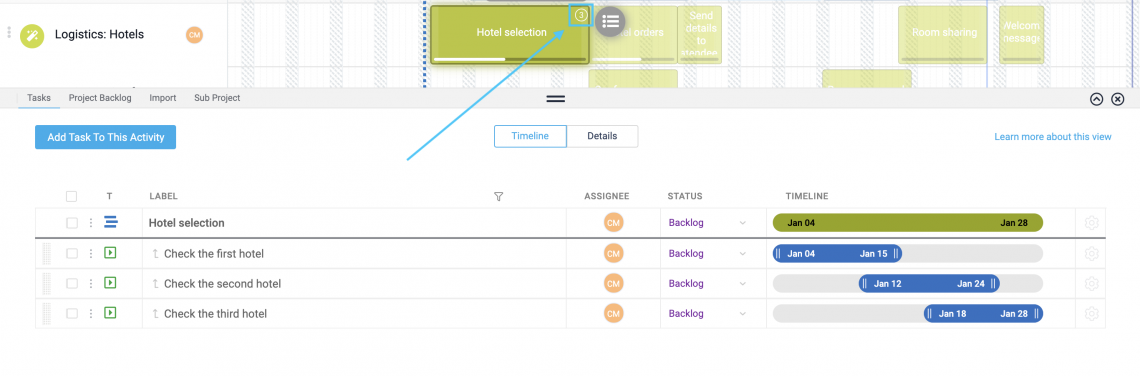Viewport: 1140px width, 376px height.
Task: Click the green Hotel selection timeline bar
Action: point(907,223)
